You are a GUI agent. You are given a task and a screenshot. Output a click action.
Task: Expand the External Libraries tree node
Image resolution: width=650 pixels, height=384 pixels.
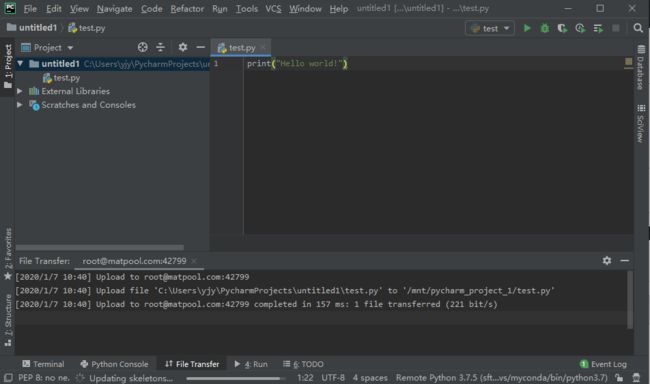pyautogui.click(x=19, y=91)
